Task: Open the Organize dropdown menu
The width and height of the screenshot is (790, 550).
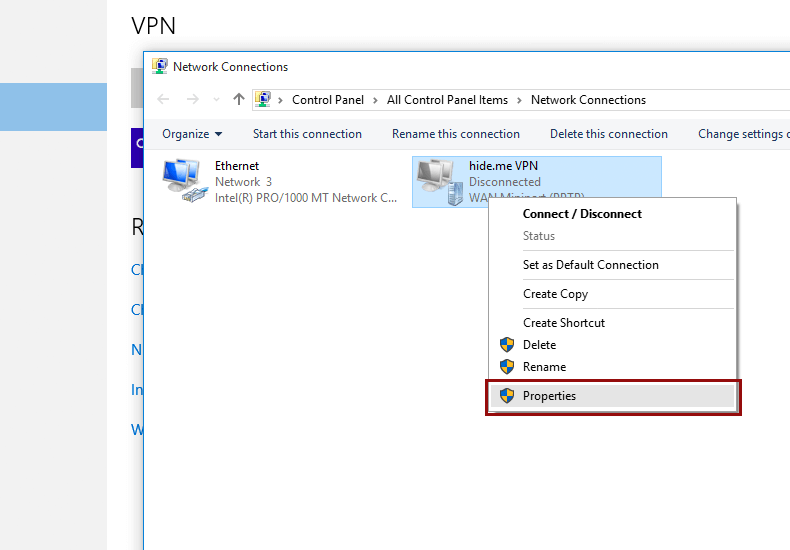Action: pos(192,134)
